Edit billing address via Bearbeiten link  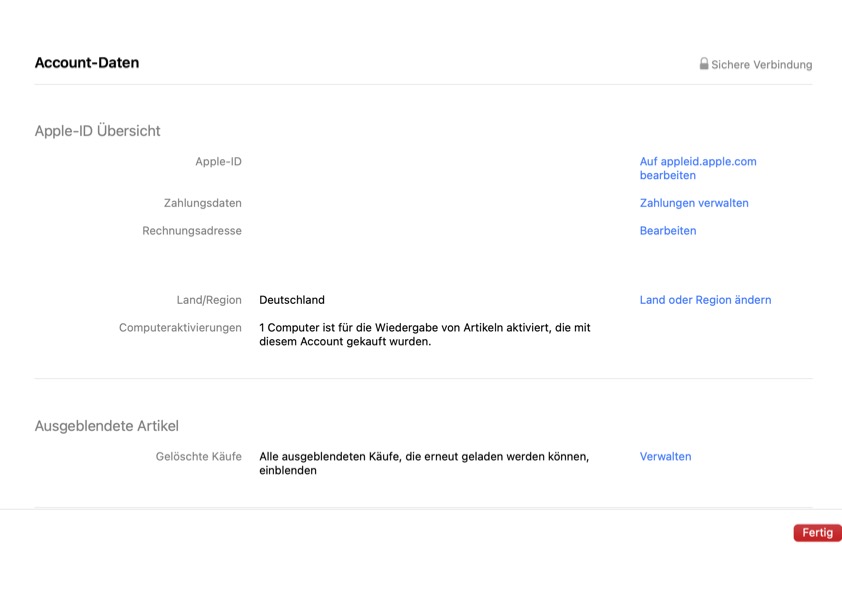[x=668, y=231]
